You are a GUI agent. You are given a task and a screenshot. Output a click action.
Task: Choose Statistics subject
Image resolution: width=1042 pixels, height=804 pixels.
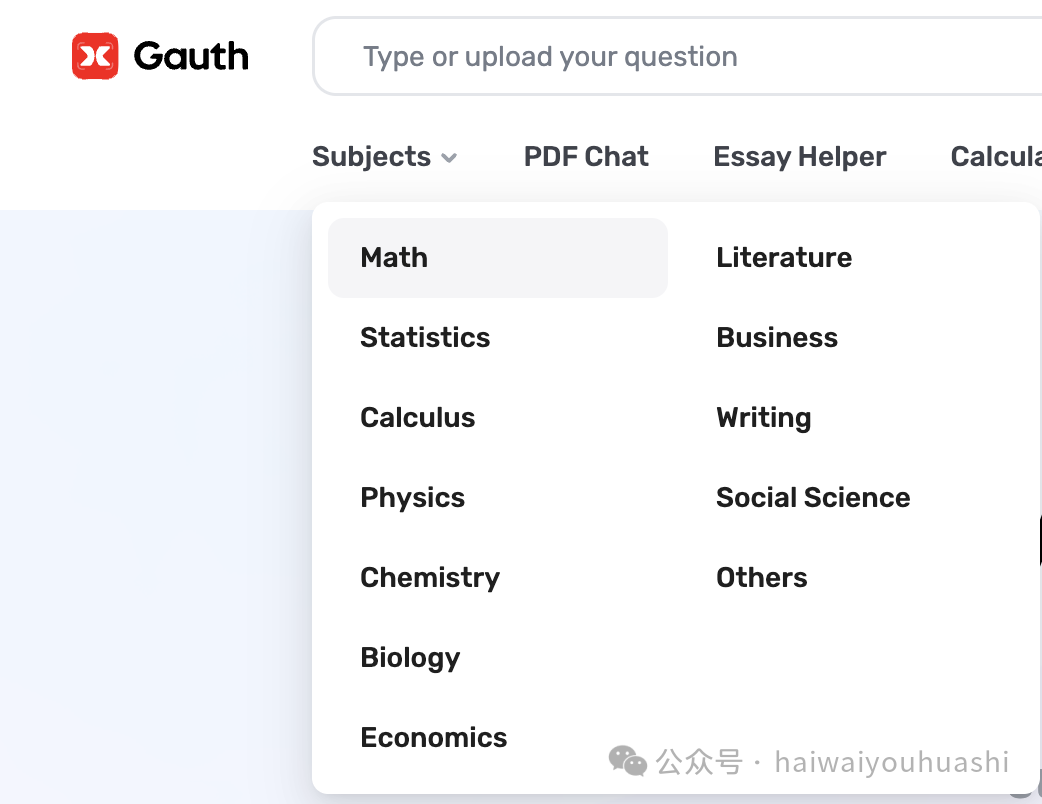(x=498, y=338)
